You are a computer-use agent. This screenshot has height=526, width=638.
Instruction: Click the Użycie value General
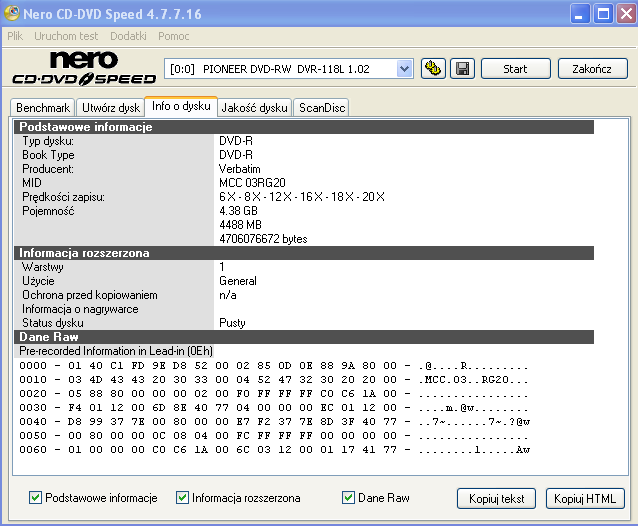tap(238, 281)
